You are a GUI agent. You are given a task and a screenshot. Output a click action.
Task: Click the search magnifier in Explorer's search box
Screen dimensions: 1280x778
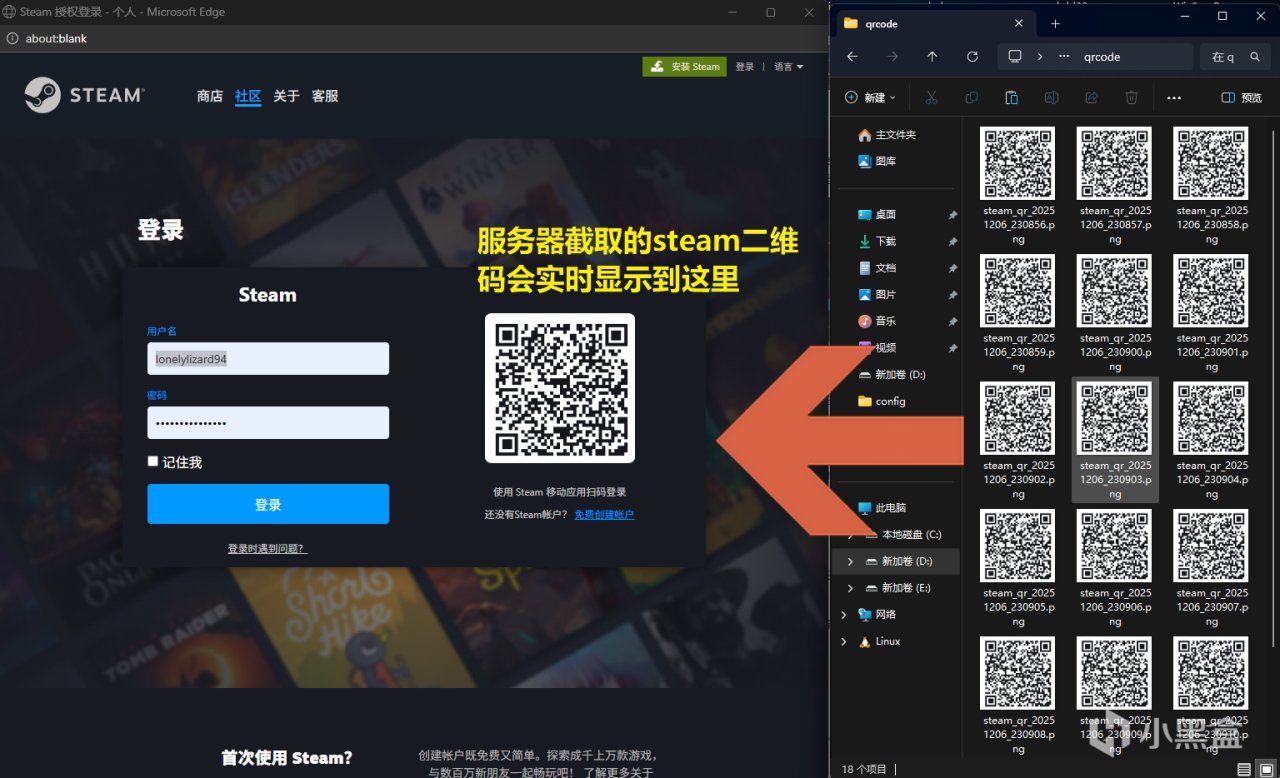[x=1255, y=57]
